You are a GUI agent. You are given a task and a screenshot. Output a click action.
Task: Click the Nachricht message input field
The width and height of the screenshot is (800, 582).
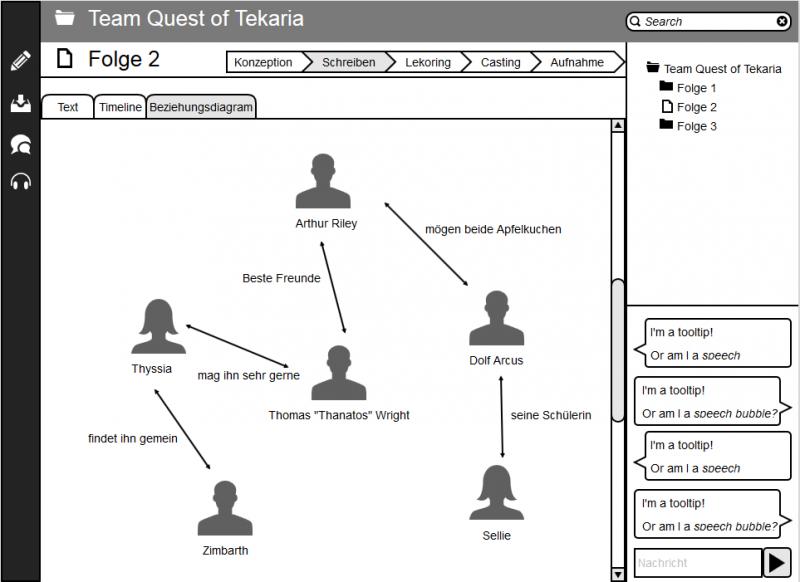click(696, 563)
